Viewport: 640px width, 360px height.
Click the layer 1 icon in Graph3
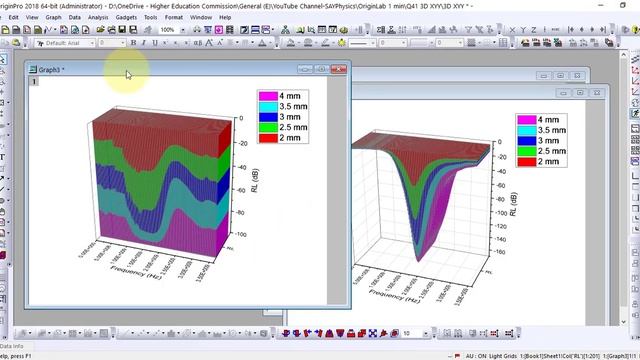point(34,81)
